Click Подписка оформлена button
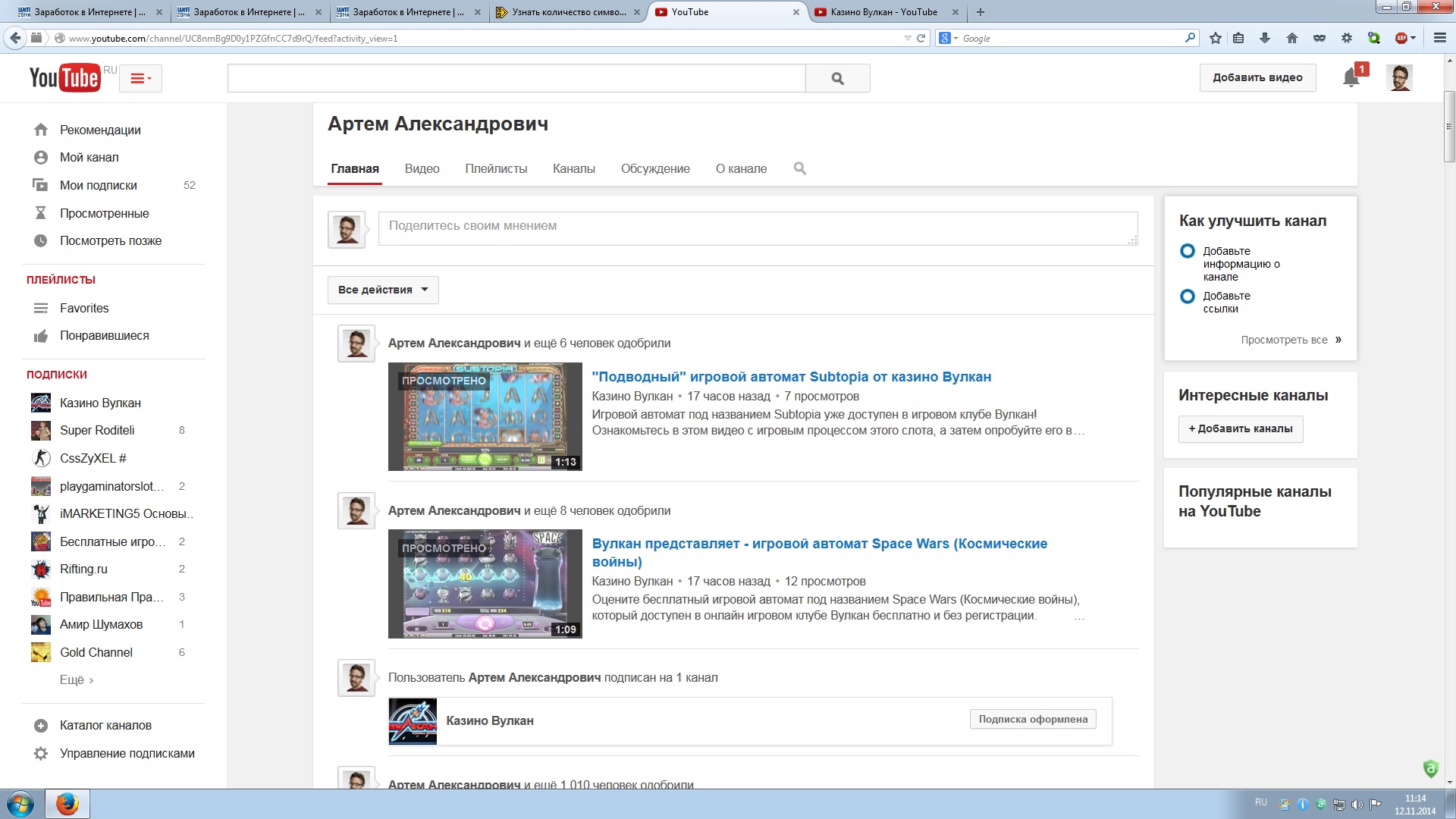This screenshot has width=1456, height=819. pos(1033,719)
